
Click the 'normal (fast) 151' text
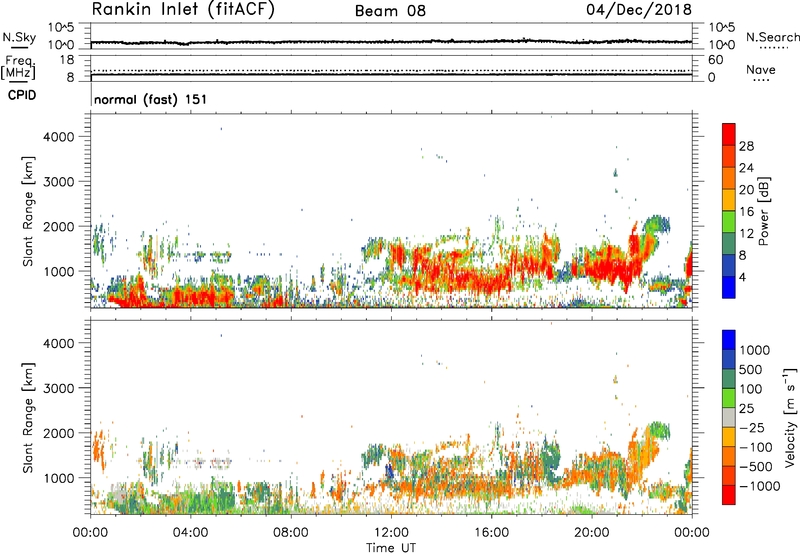(x=151, y=99)
